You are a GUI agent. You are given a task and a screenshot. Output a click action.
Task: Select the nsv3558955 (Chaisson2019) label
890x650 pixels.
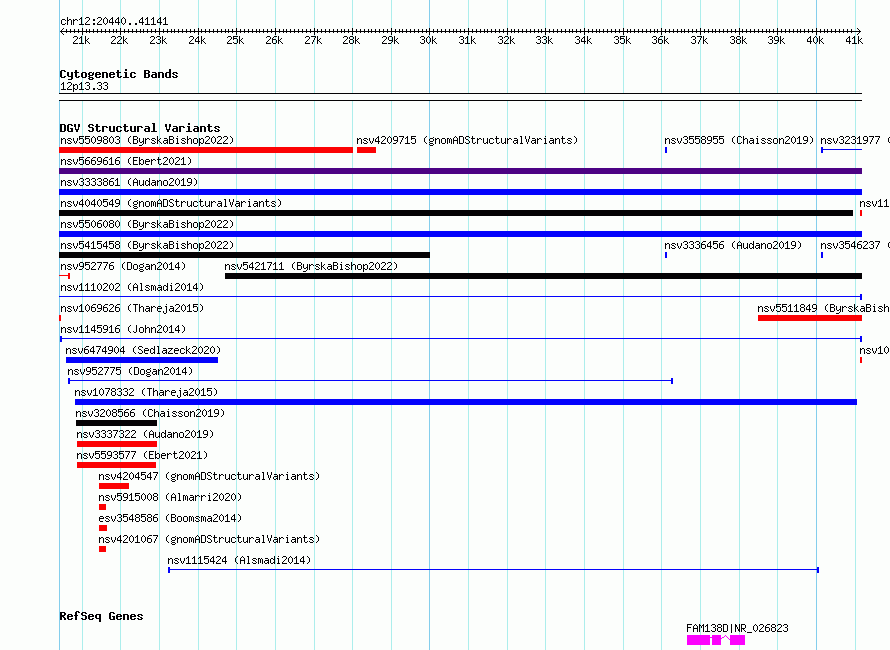click(739, 140)
